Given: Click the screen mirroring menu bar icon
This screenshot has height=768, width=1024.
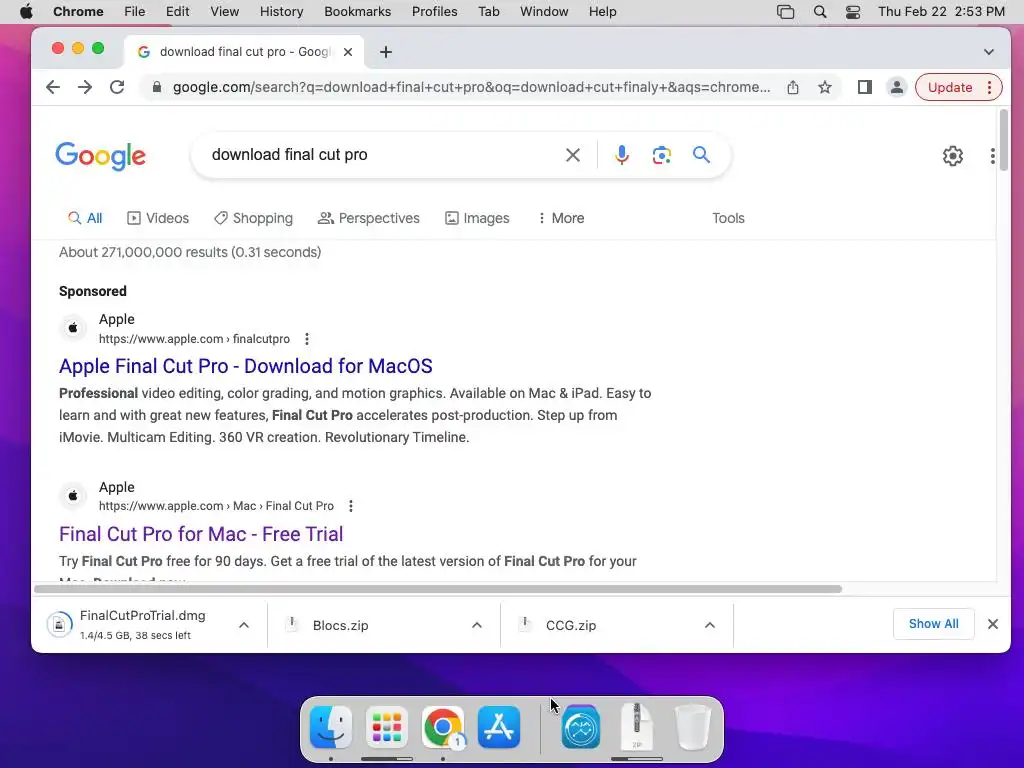Looking at the screenshot, I should tap(786, 12).
